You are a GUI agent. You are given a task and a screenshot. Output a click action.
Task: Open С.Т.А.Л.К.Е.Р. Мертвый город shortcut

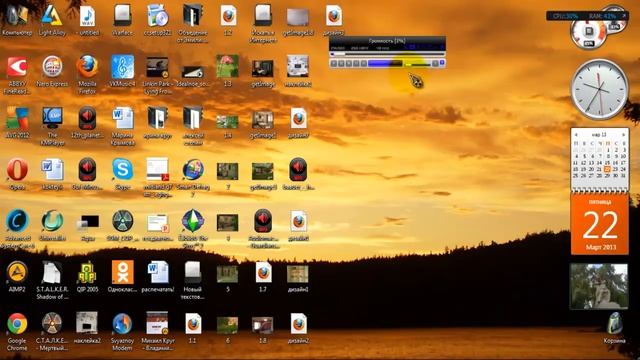52,331
